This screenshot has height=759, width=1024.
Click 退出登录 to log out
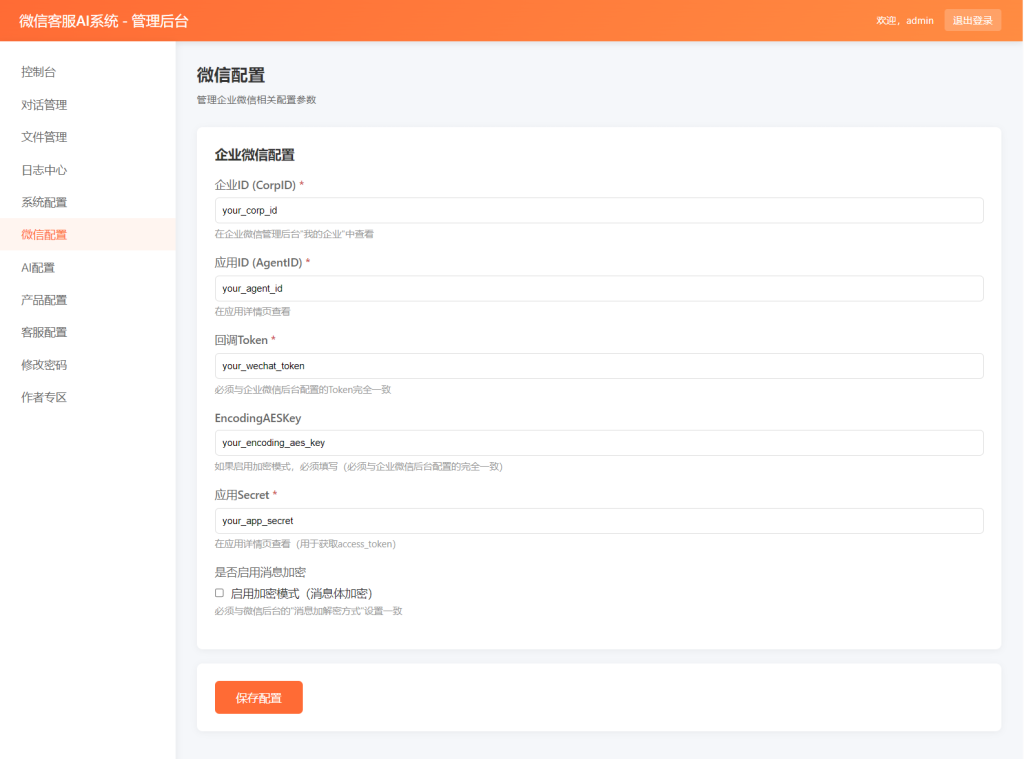[972, 19]
